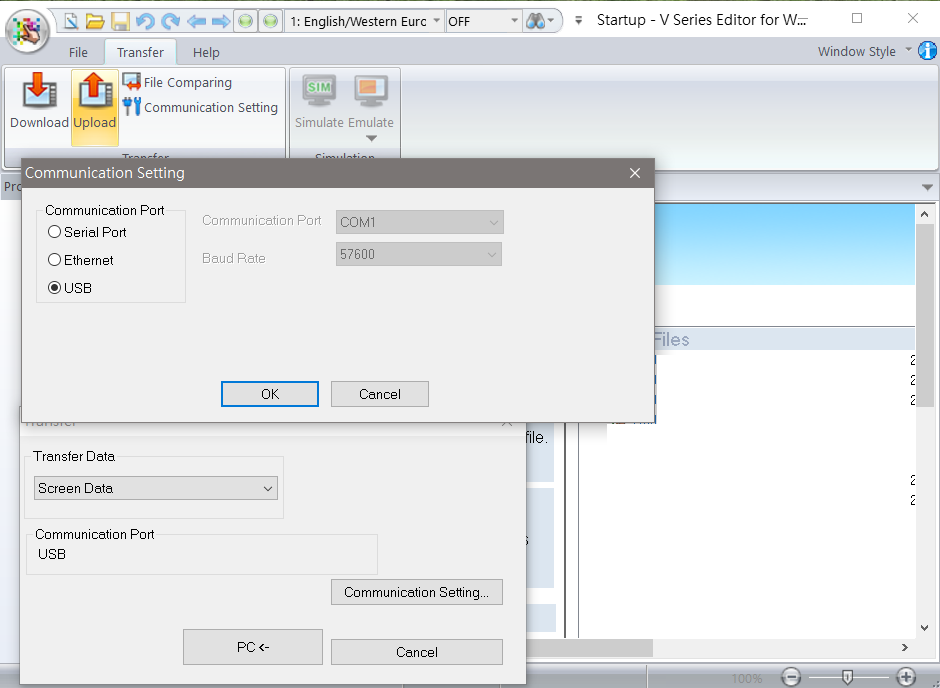Click the zoom slider handle in status bar
The width and height of the screenshot is (940, 688).
coord(848,677)
